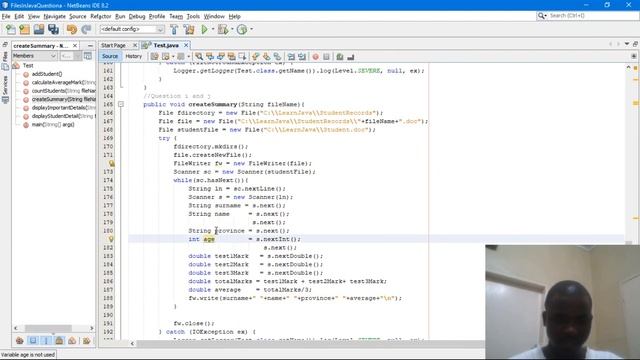Click the editor vertical scrollbar up arrow
This screenshot has height=360, width=640.
[x=629, y=67]
